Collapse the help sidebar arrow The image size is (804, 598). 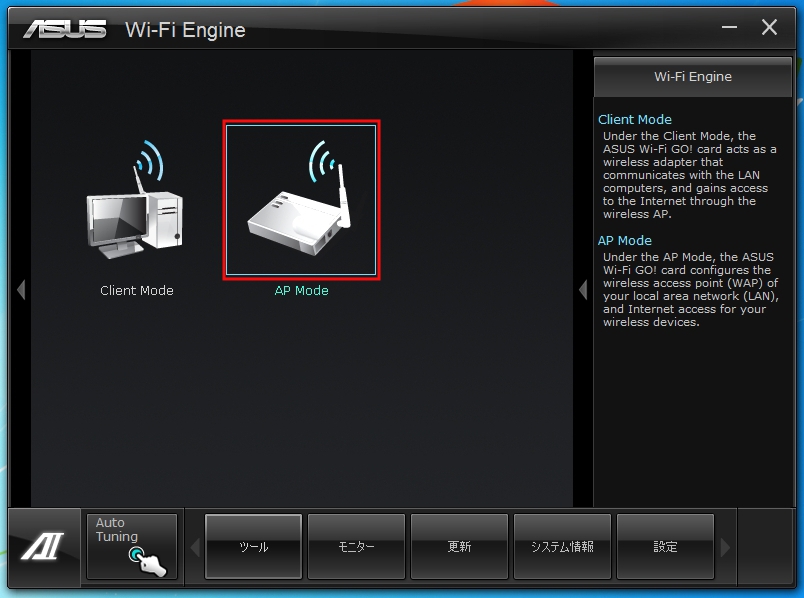(x=583, y=290)
